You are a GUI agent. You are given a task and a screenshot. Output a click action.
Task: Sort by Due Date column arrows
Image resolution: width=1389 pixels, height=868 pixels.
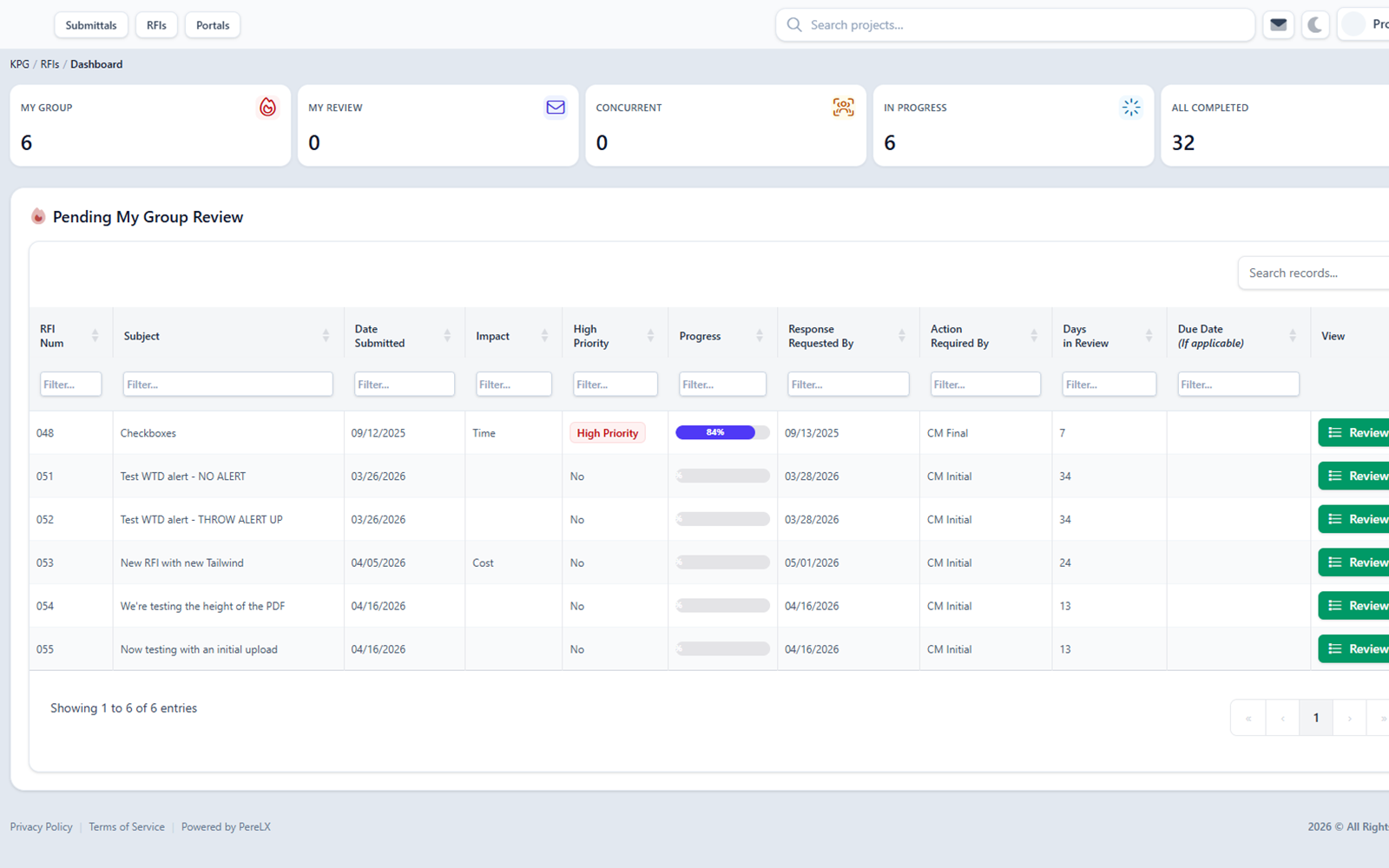pos(1293,336)
